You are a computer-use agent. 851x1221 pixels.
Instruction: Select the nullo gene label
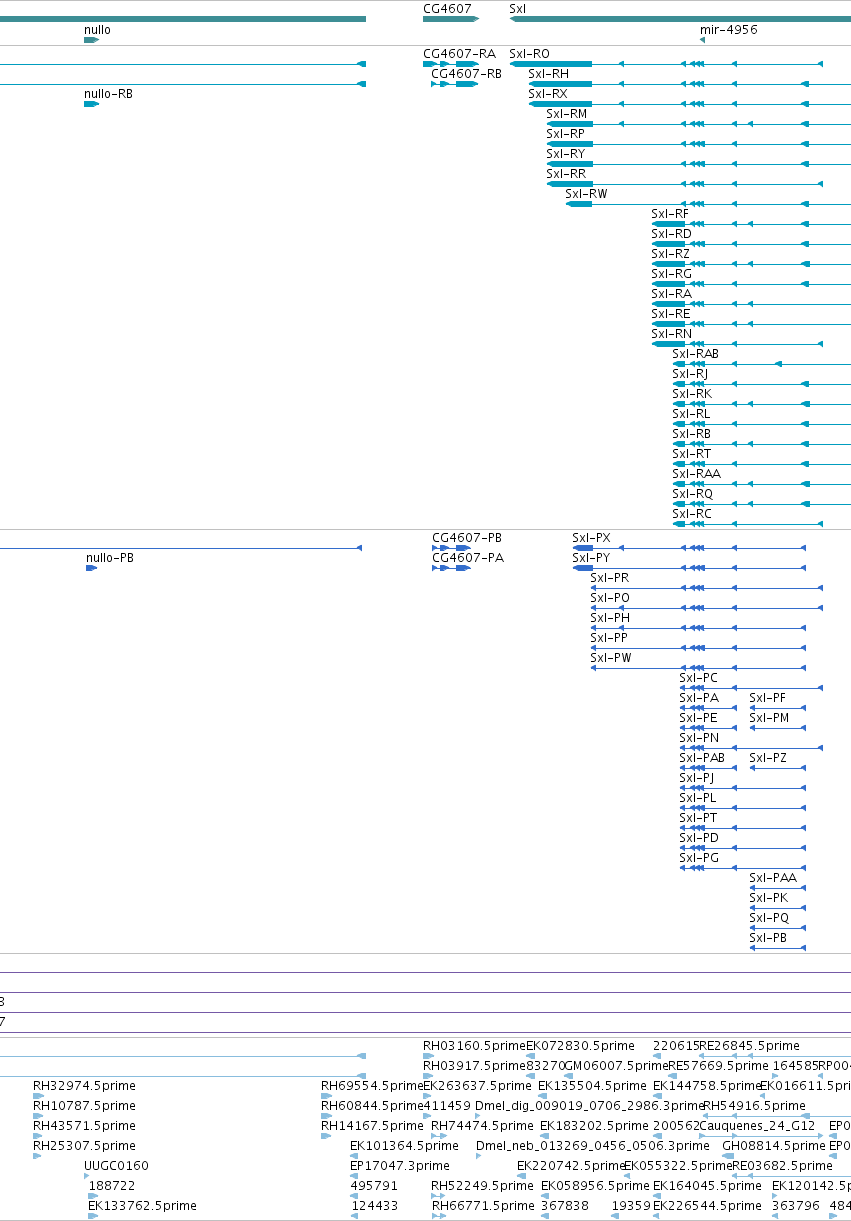[97, 30]
